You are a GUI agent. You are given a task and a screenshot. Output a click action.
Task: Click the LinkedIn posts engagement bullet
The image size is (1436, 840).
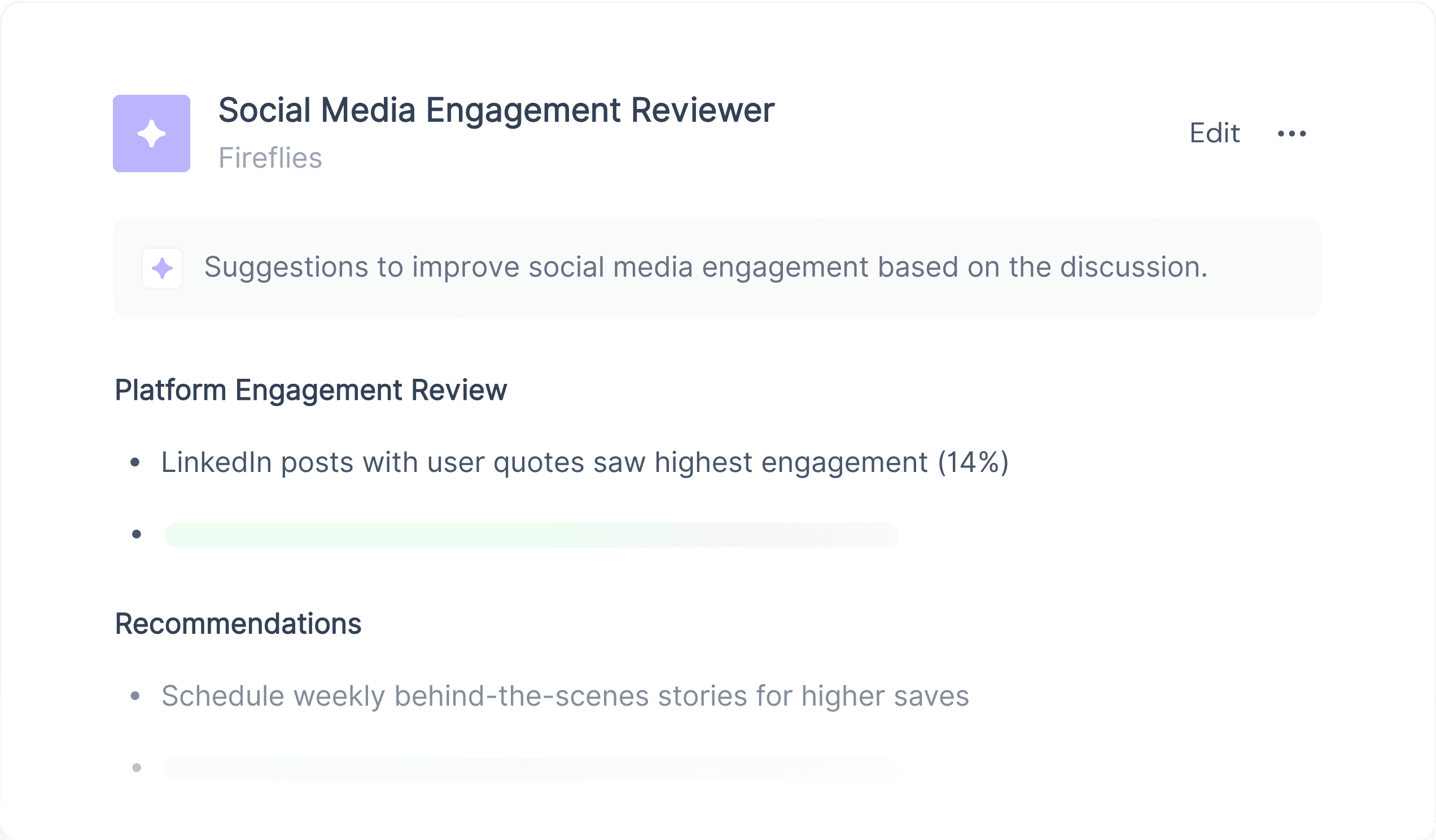click(x=585, y=462)
